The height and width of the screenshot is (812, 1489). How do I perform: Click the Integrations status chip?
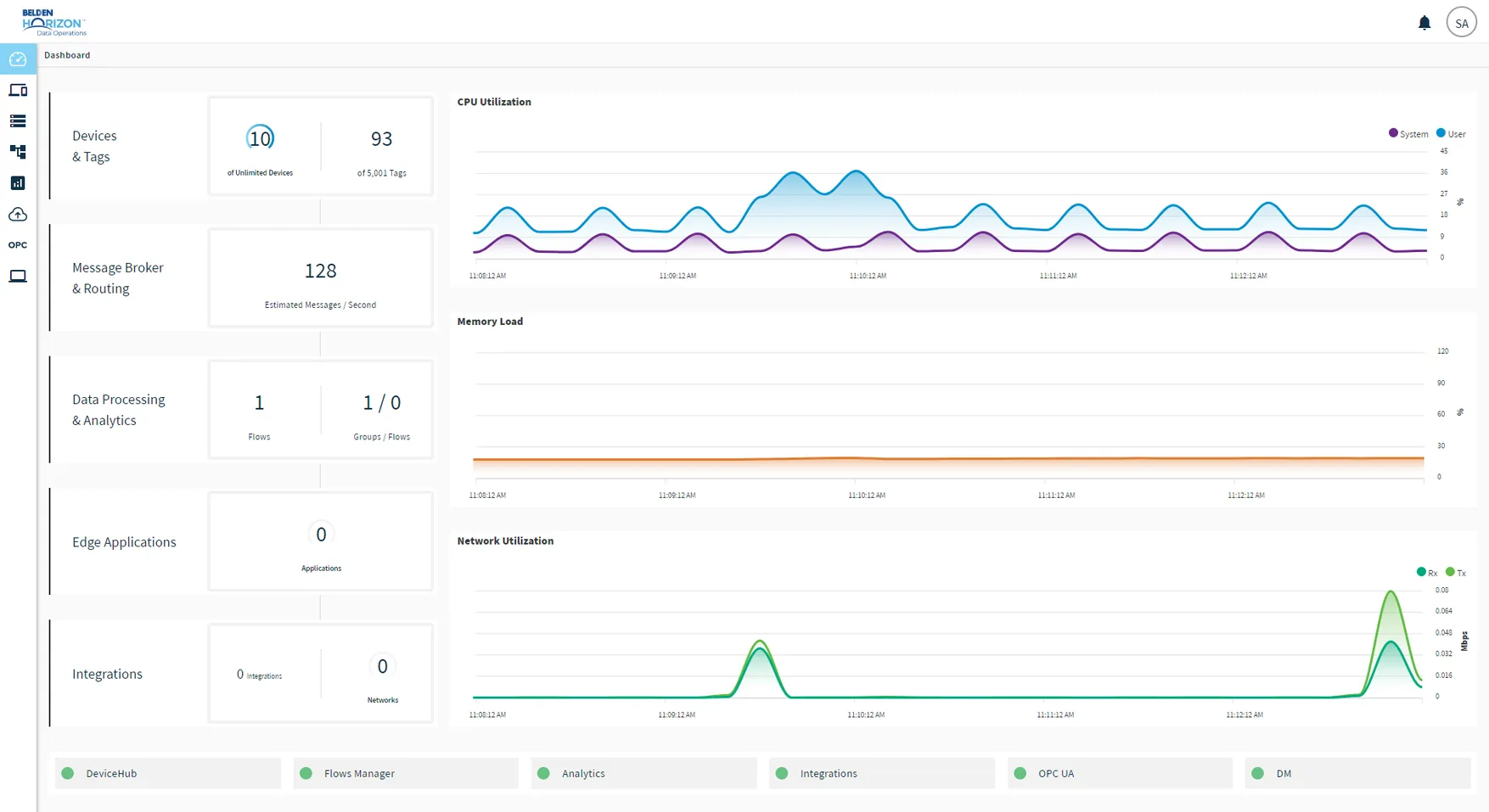[x=882, y=773]
